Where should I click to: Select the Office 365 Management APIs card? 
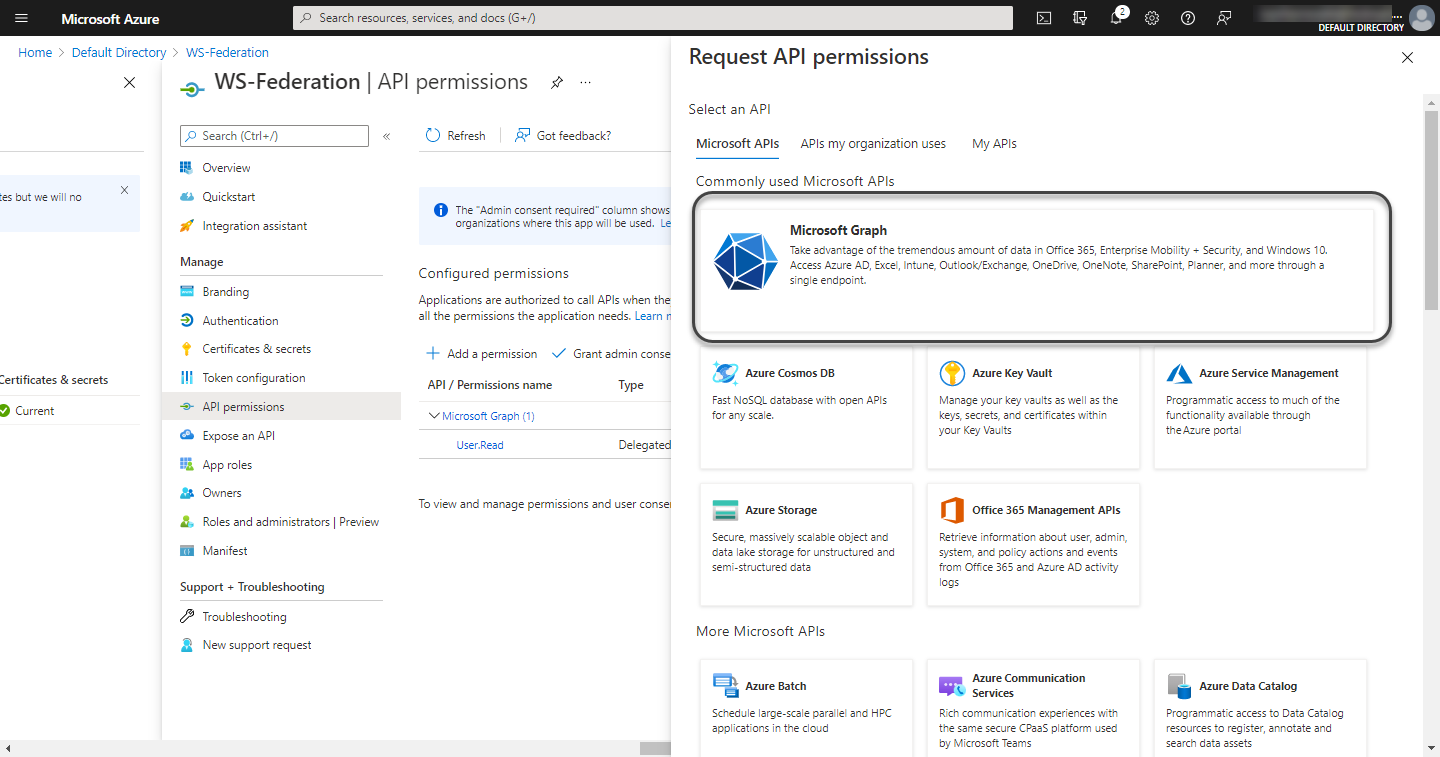(x=1033, y=545)
